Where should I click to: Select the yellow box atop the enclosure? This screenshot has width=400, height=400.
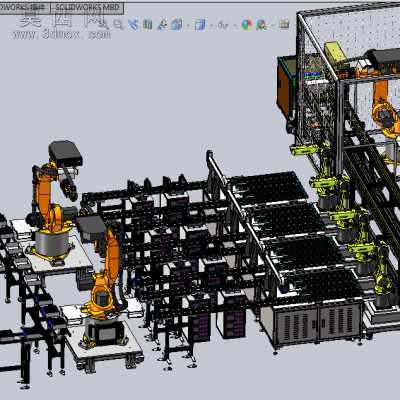[x=336, y=51]
